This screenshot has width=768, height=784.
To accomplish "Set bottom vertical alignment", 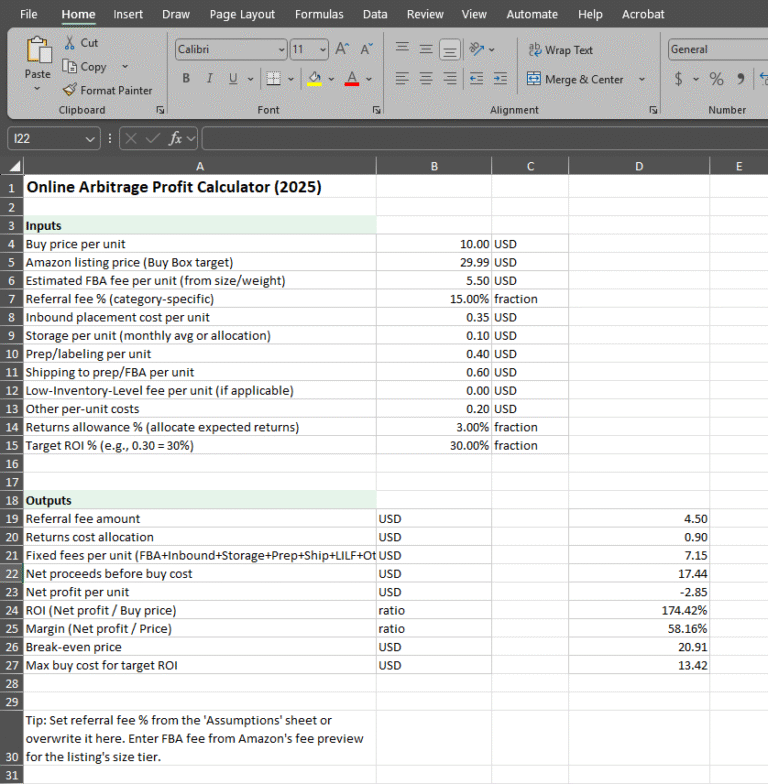I will click(x=450, y=50).
